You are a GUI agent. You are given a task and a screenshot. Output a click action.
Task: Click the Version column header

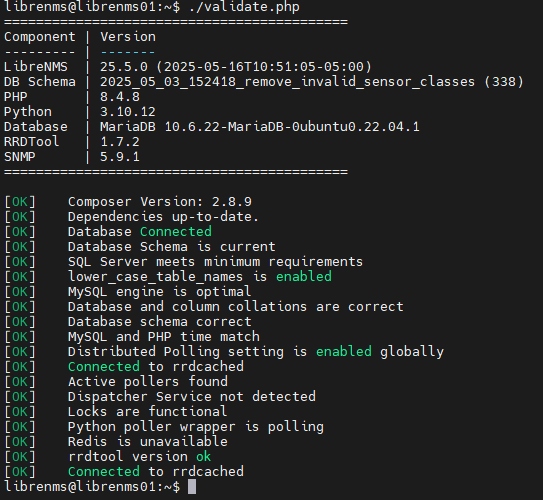point(128,37)
